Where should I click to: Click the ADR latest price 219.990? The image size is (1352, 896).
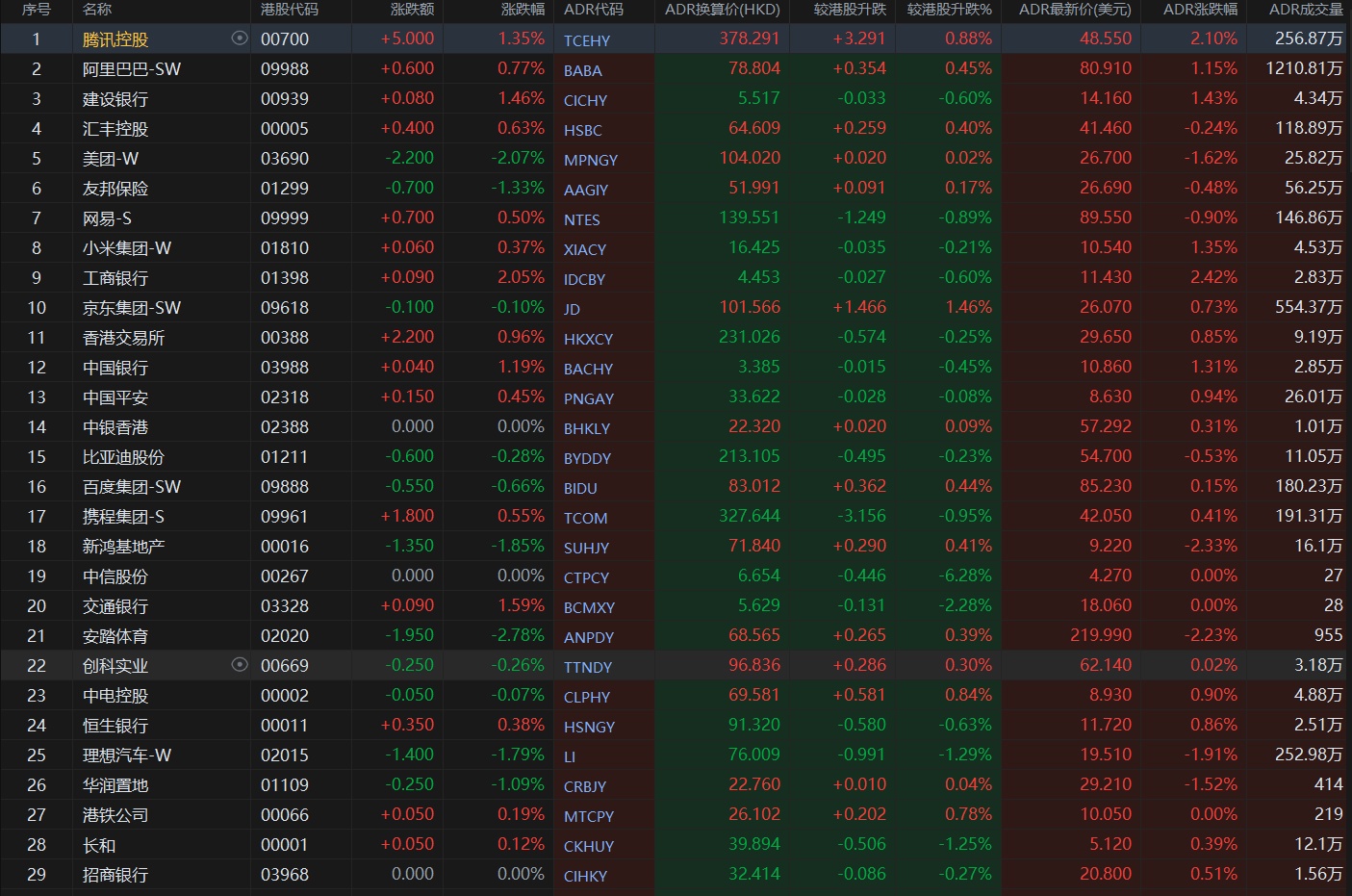coord(1101,635)
